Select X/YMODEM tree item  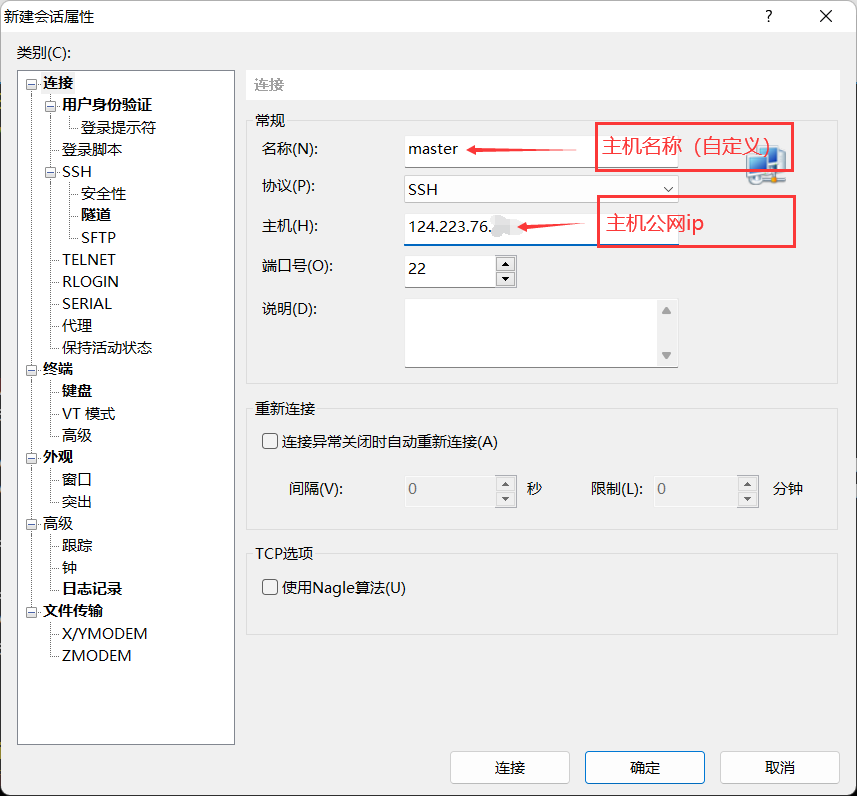coord(104,634)
